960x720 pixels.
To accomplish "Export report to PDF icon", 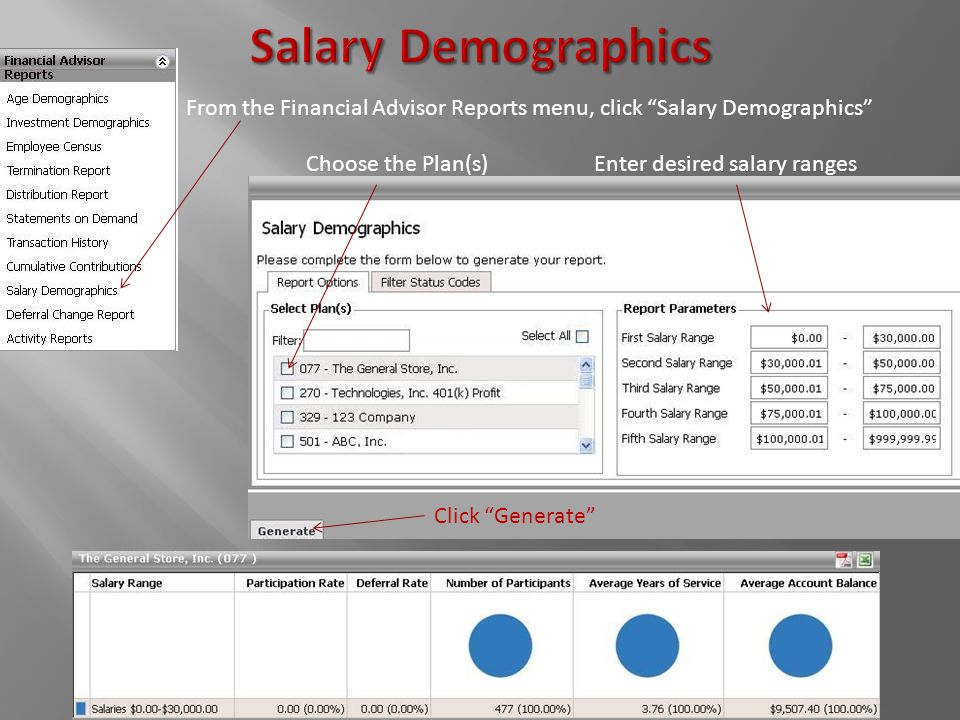I will pyautogui.click(x=844, y=560).
